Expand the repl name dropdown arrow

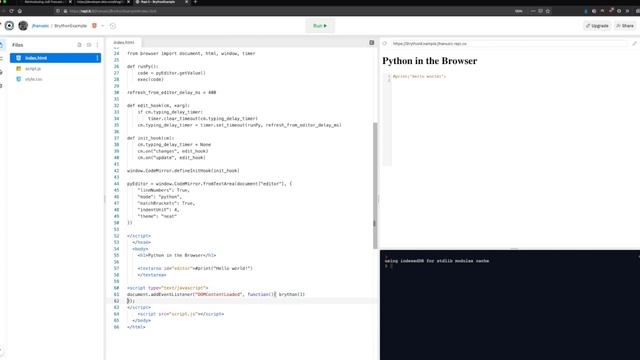[102, 26]
